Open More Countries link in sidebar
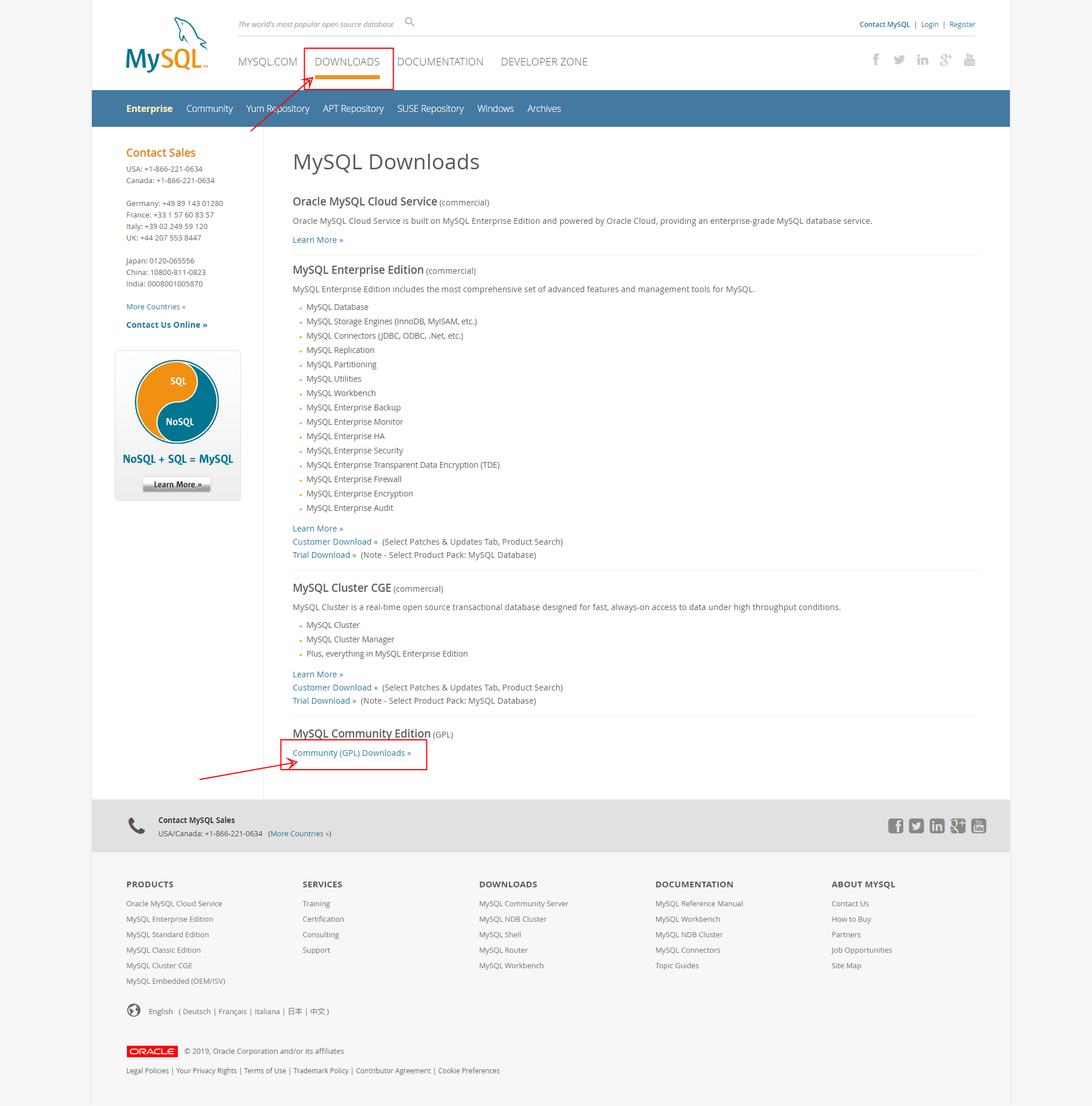This screenshot has height=1106, width=1092. (x=156, y=307)
